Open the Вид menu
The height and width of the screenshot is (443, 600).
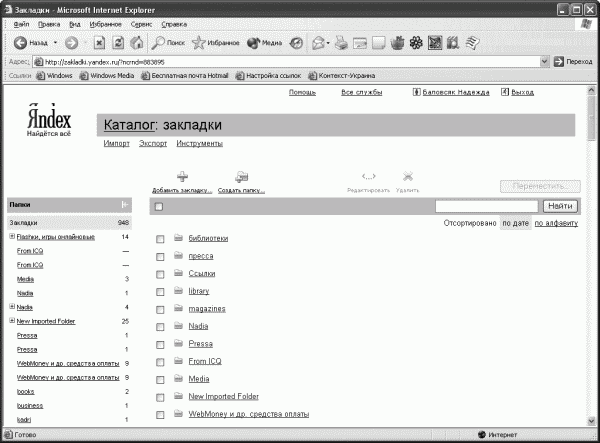[75, 24]
